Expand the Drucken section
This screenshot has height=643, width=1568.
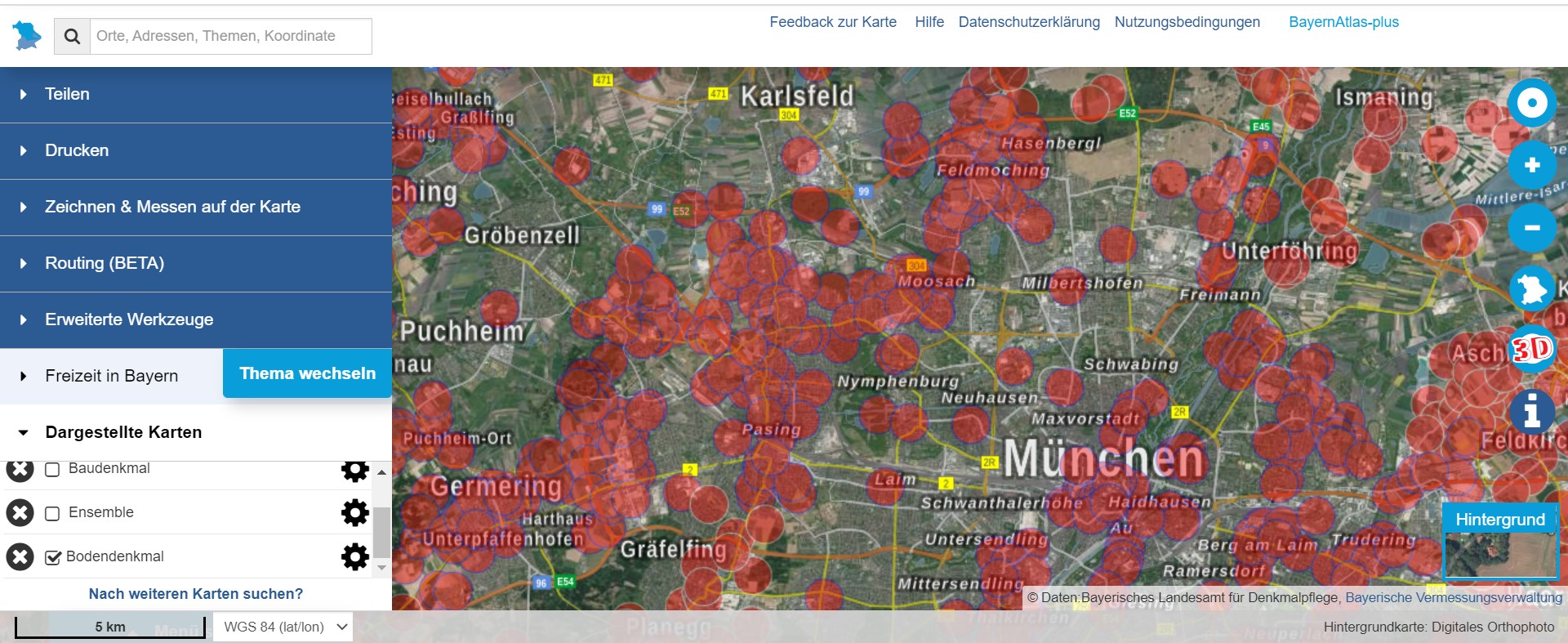click(196, 151)
